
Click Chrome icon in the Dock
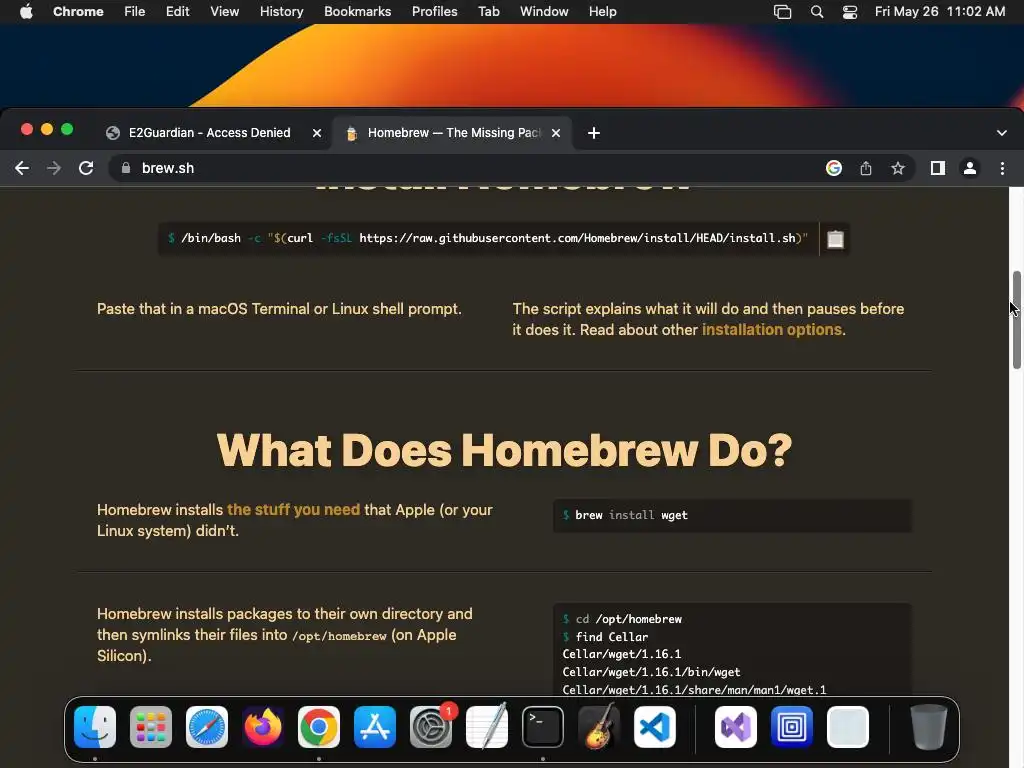pyautogui.click(x=319, y=727)
